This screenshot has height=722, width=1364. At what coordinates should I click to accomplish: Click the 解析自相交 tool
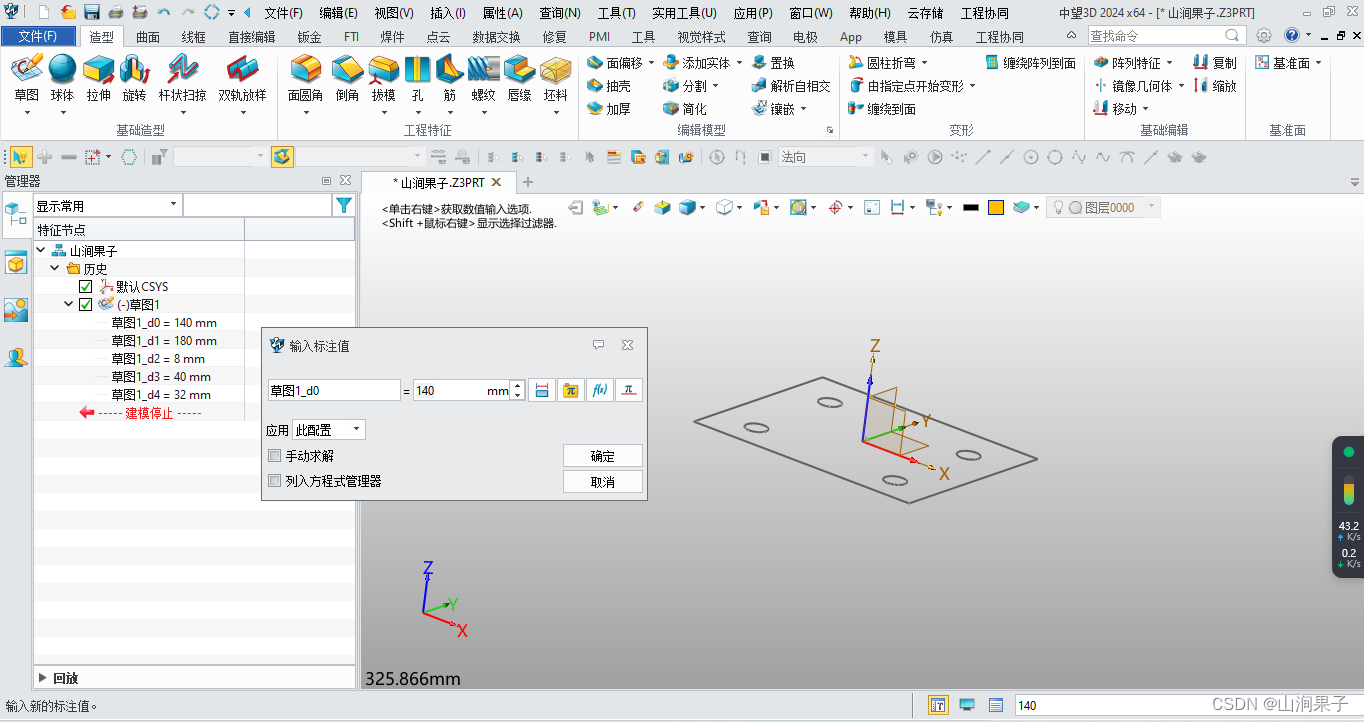coord(791,86)
